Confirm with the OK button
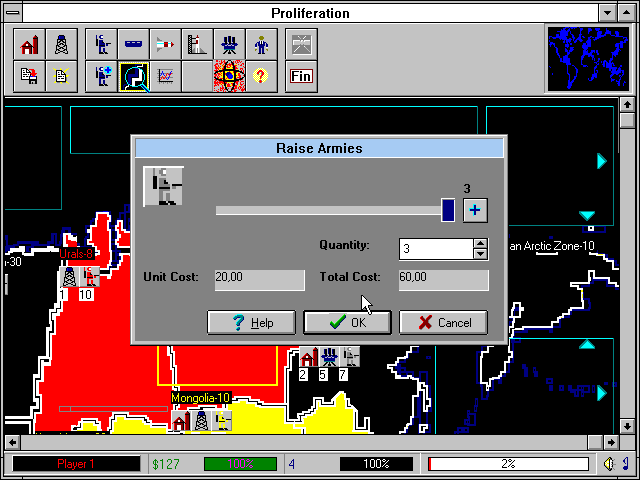 pos(347,322)
